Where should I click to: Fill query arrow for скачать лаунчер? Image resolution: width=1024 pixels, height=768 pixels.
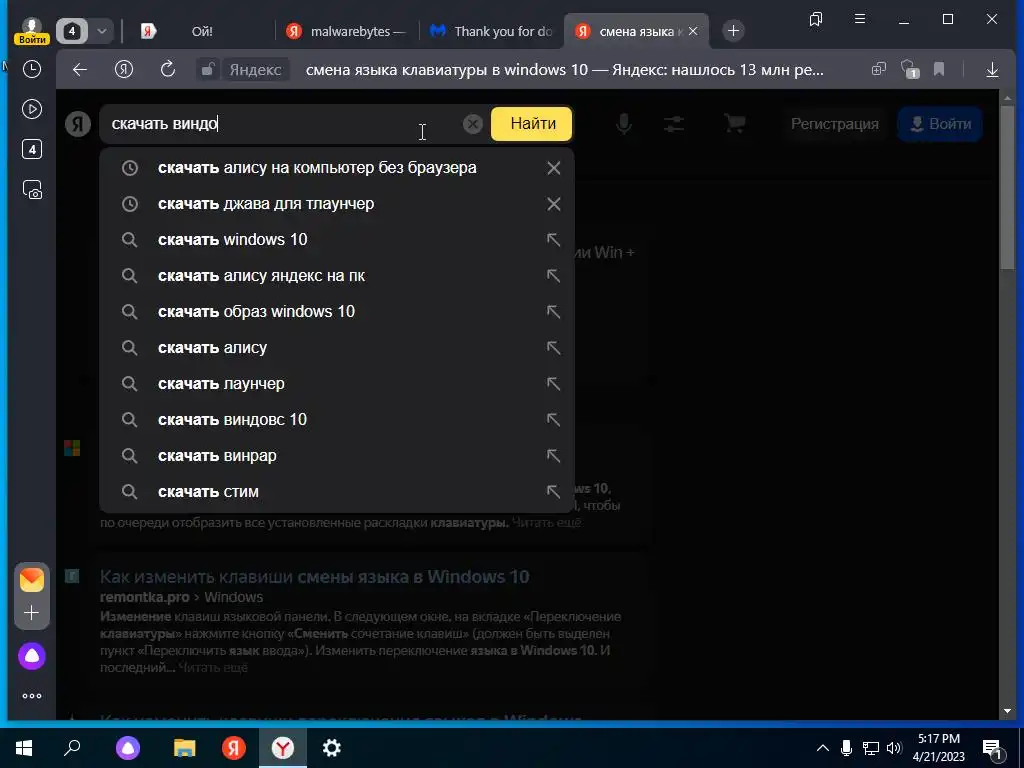554,383
